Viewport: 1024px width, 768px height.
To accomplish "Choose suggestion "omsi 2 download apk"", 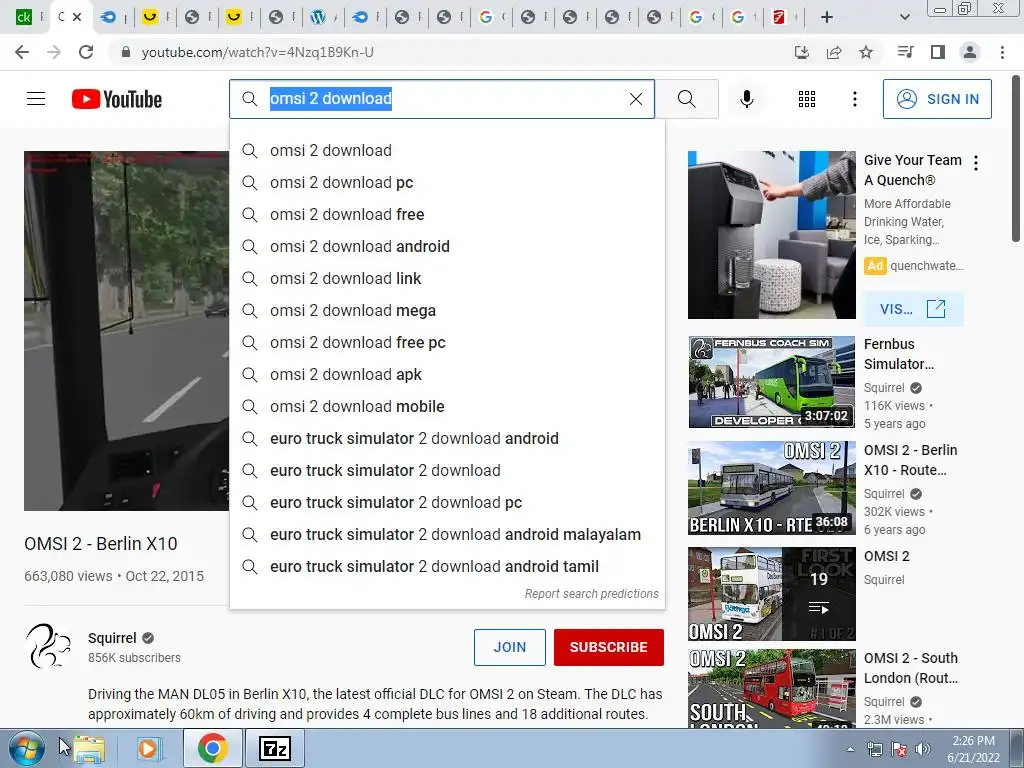I will pyautogui.click(x=447, y=374).
